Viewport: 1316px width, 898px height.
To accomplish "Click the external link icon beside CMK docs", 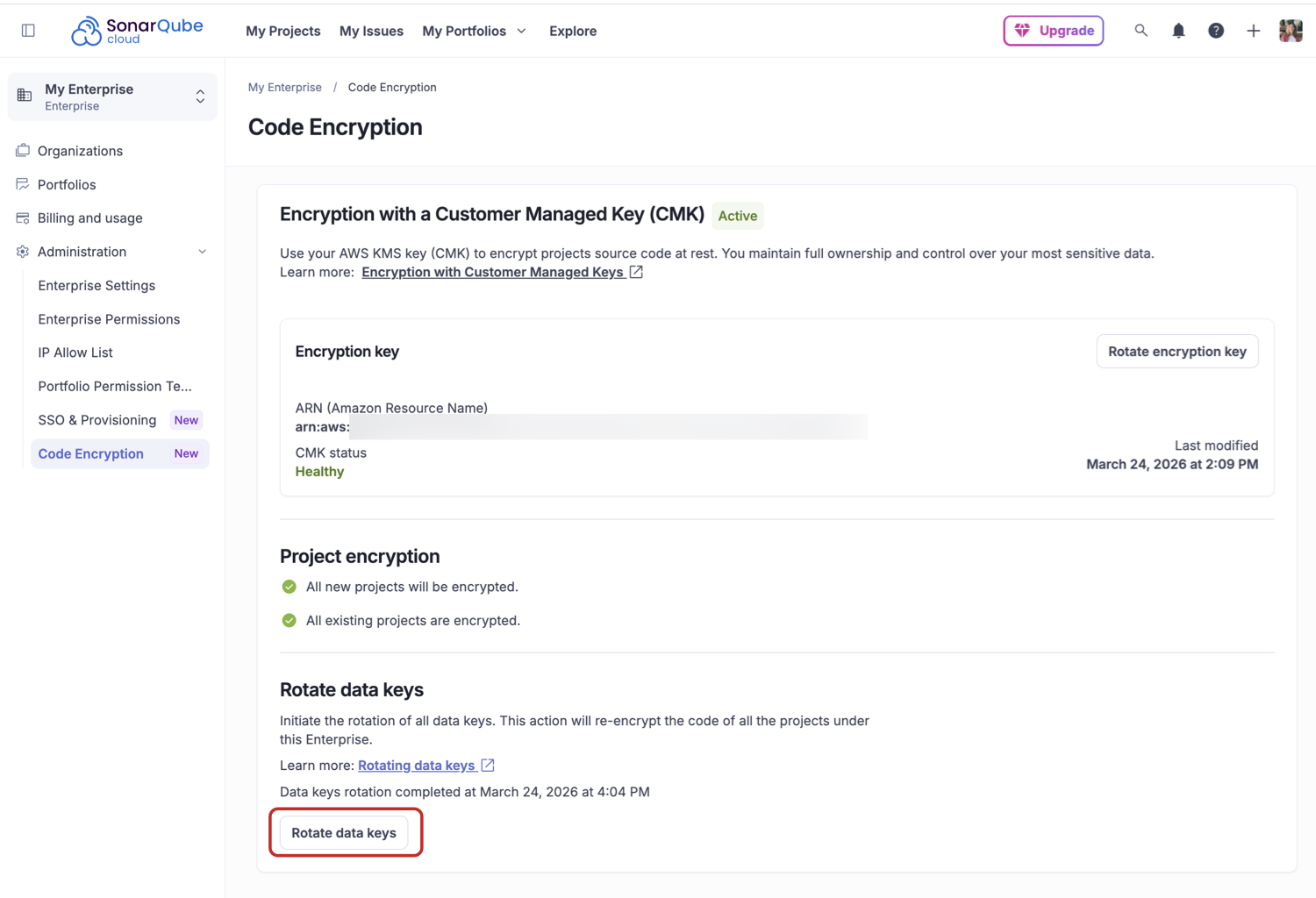I will tap(636, 272).
